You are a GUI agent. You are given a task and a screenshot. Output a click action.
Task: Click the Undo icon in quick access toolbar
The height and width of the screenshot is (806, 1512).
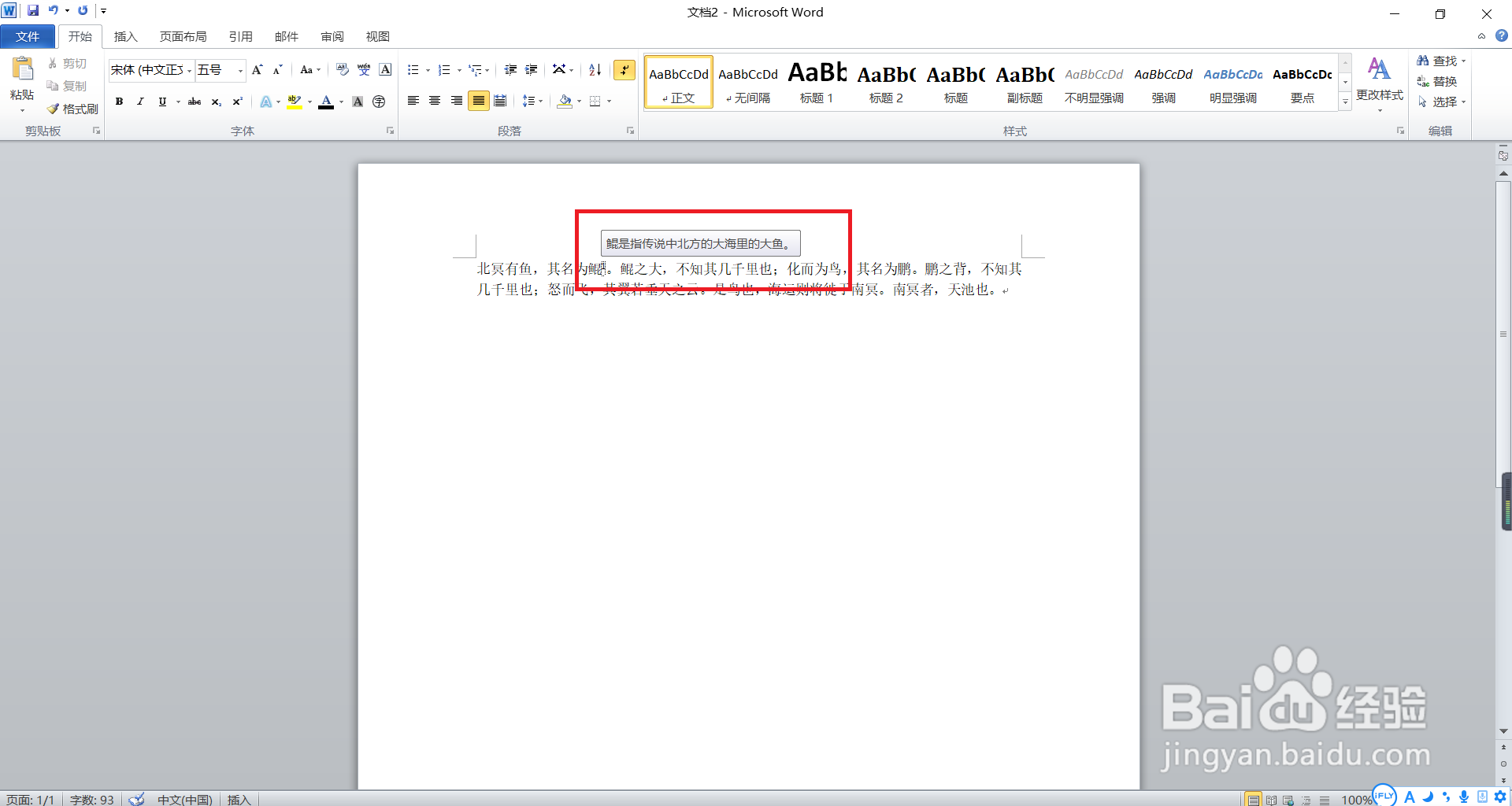tap(53, 11)
